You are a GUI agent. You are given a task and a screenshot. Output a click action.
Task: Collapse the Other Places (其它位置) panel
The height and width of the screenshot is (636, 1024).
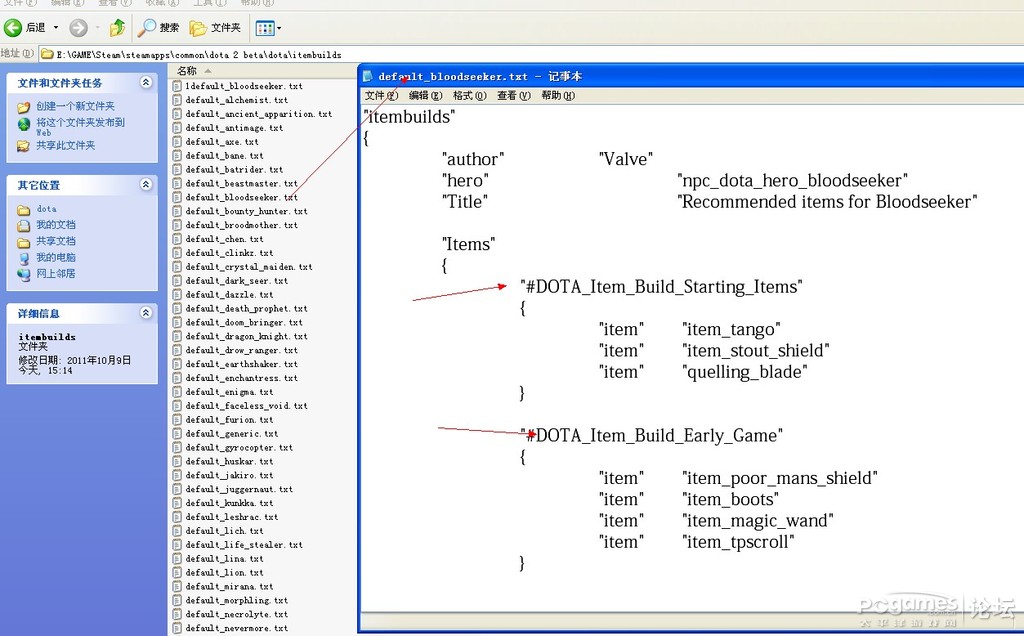(146, 185)
